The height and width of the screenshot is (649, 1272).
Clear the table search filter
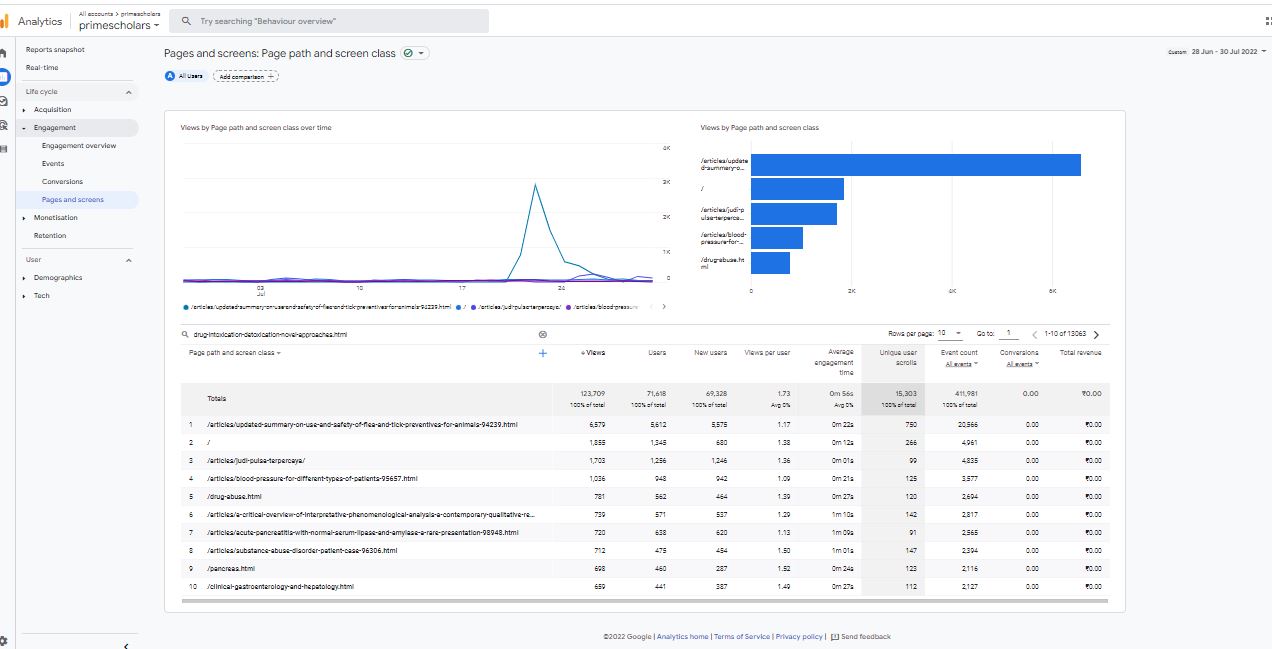click(x=543, y=335)
